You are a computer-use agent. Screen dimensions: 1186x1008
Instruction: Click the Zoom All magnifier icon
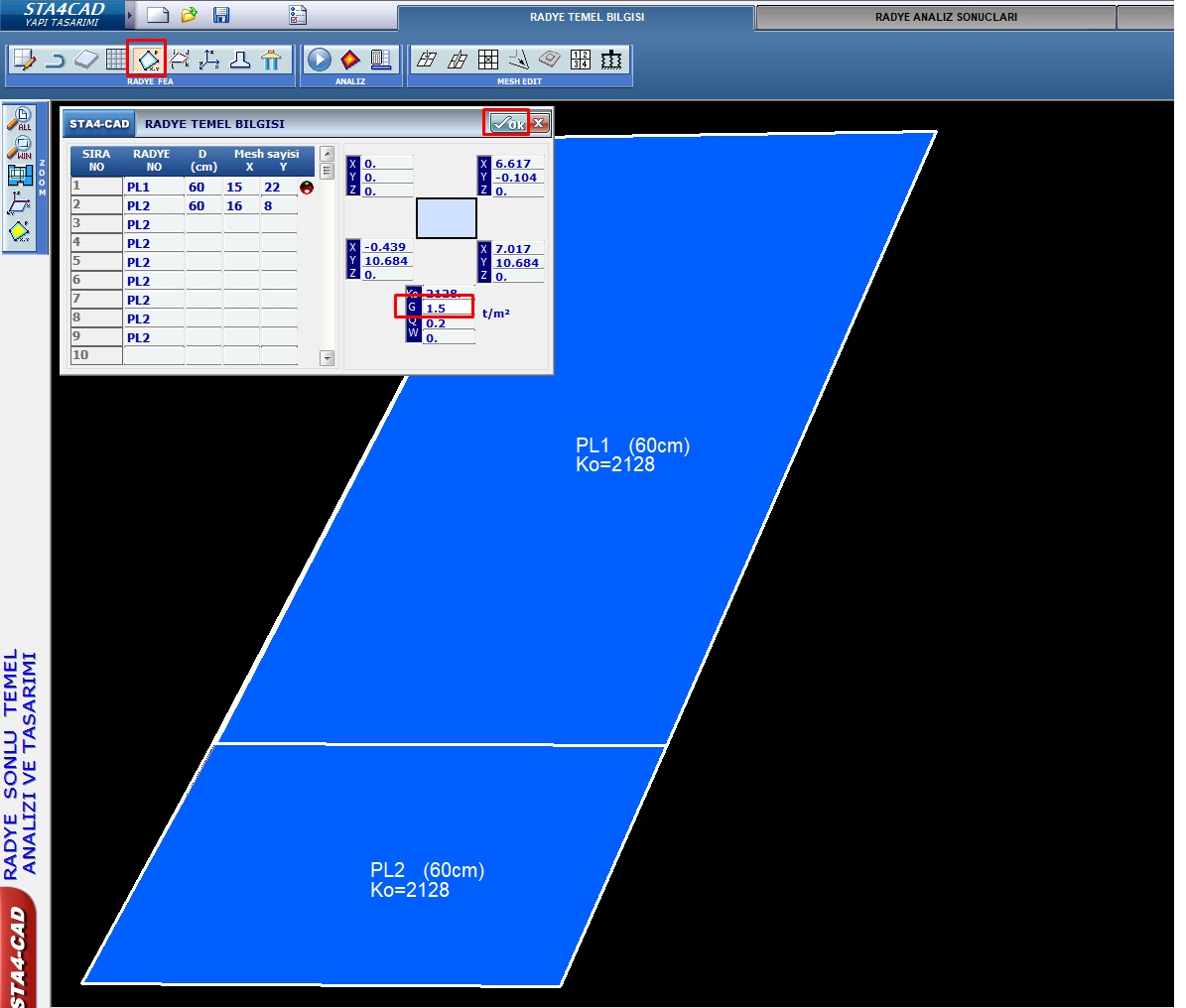click(x=20, y=120)
